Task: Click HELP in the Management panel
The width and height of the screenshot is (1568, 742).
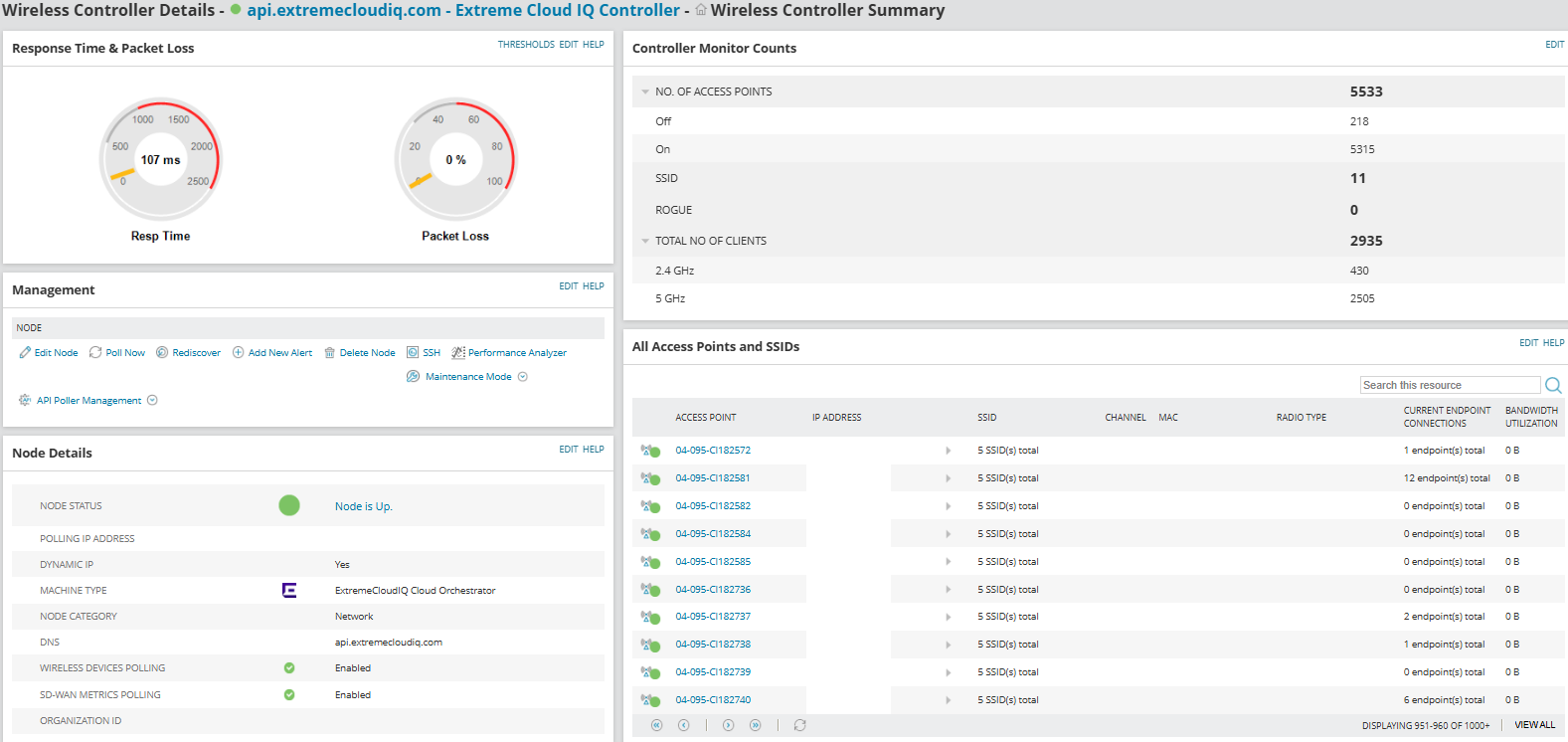Action: pos(594,286)
